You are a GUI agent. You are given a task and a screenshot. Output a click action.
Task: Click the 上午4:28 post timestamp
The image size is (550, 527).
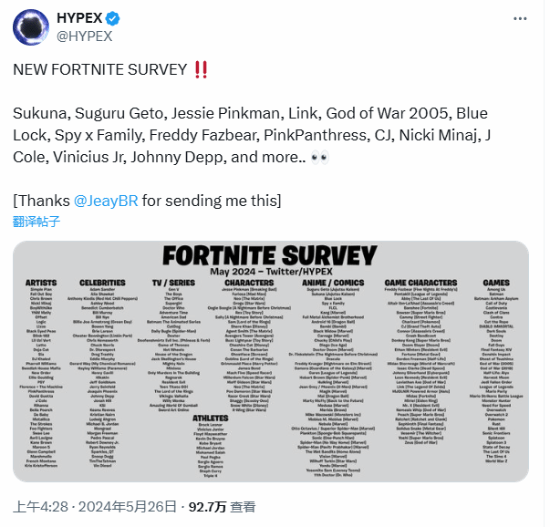tap(41, 507)
